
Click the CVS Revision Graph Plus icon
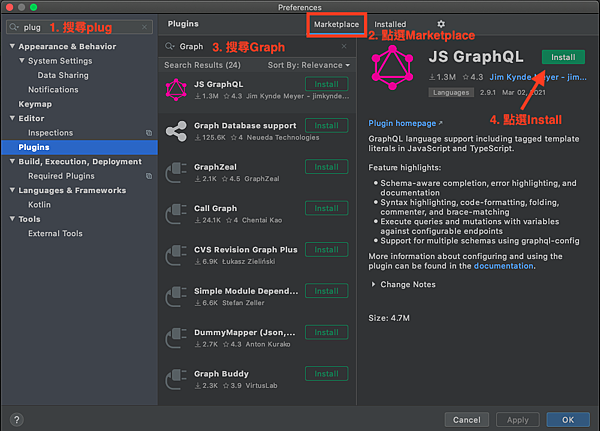click(176, 255)
